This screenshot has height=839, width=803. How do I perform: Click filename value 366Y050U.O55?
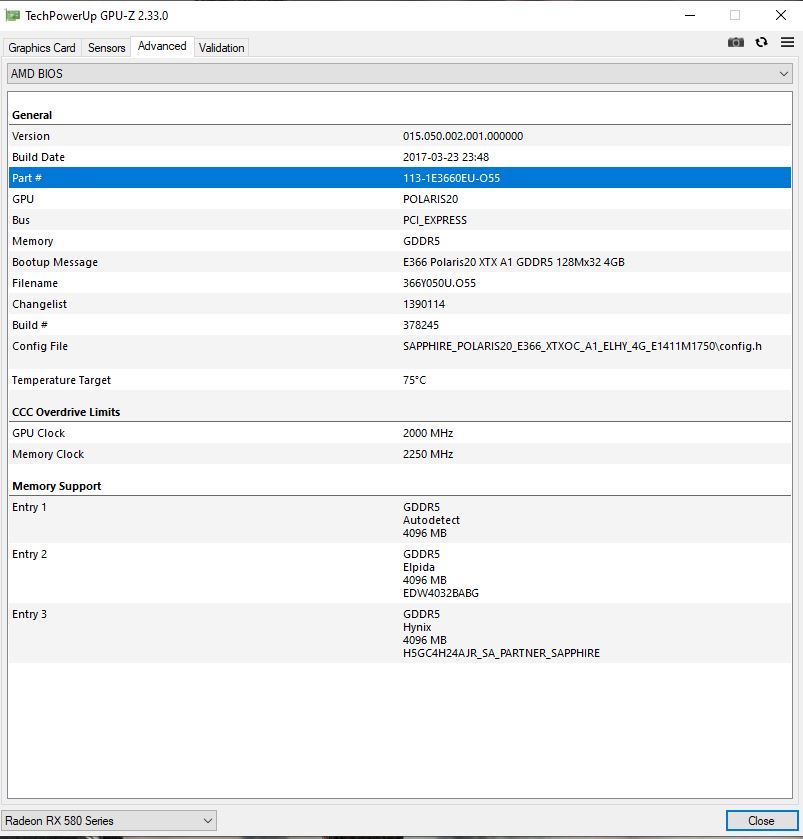439,283
